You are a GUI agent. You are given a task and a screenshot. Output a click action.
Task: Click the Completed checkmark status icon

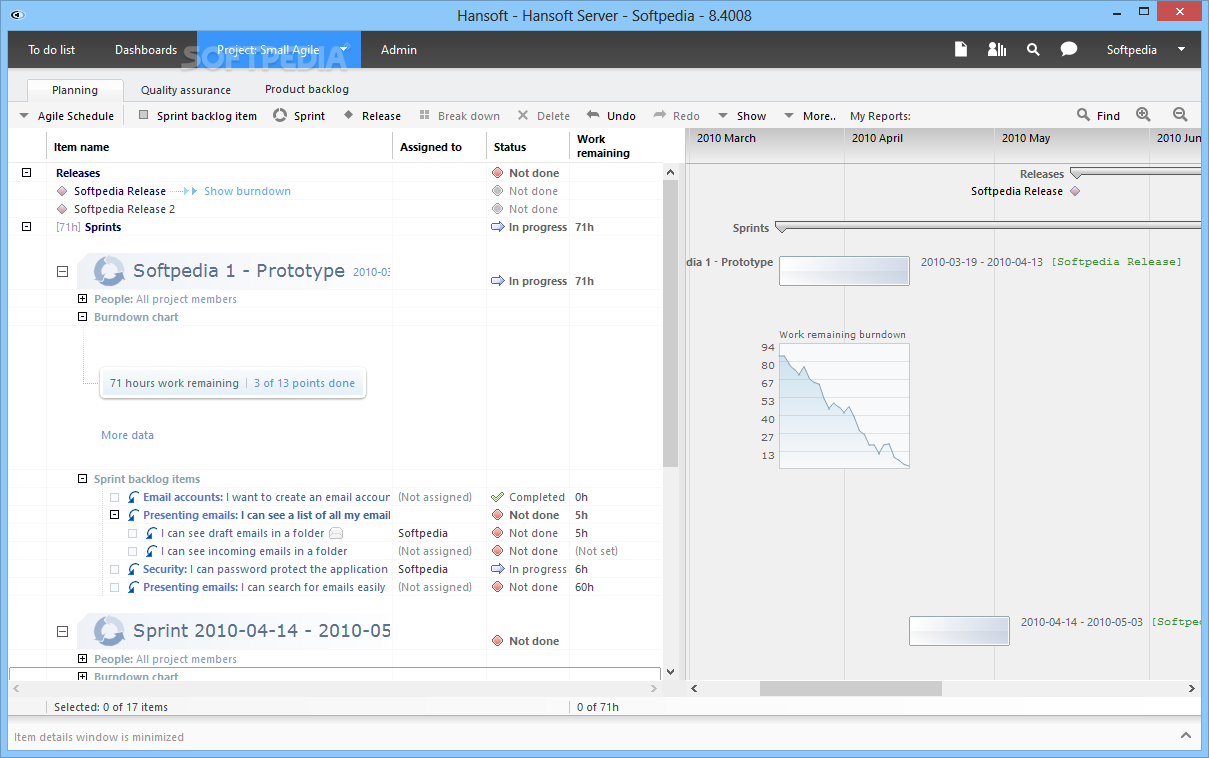497,497
